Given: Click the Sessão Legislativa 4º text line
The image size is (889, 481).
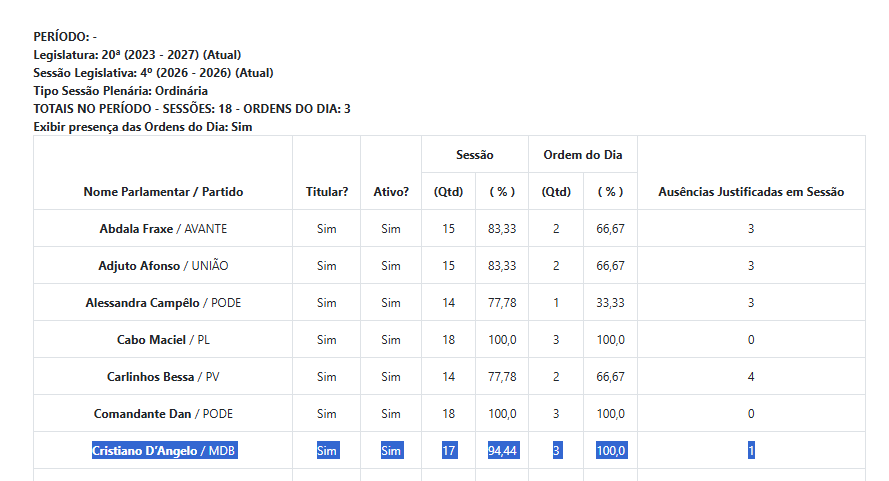Looking at the screenshot, I should pos(153,73).
